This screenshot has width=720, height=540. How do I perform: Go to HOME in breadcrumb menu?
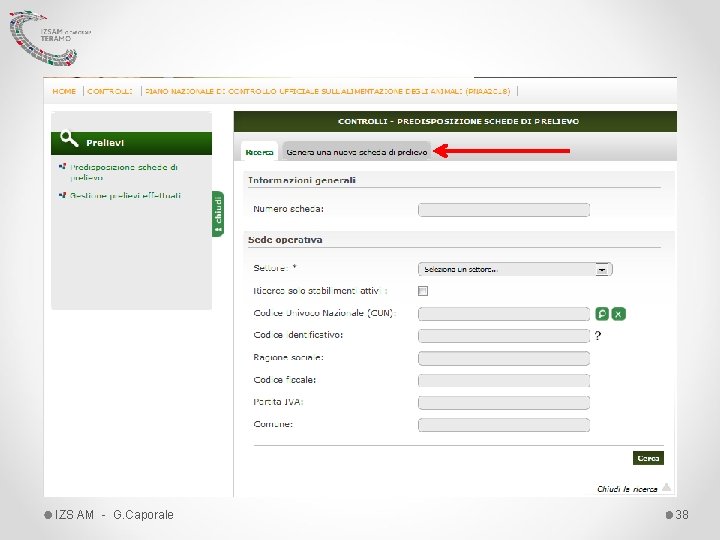pos(64,91)
